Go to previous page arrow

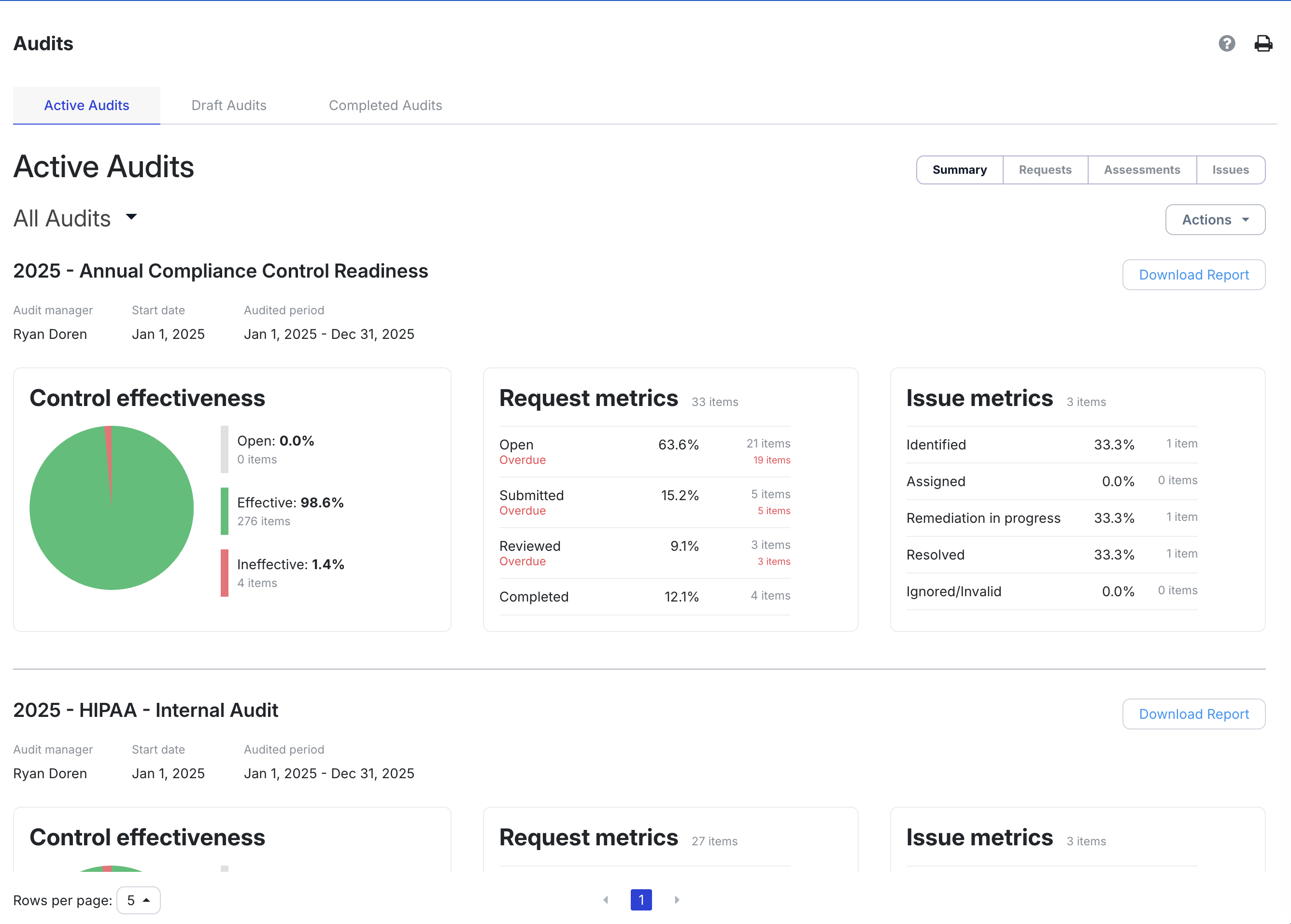pos(606,899)
